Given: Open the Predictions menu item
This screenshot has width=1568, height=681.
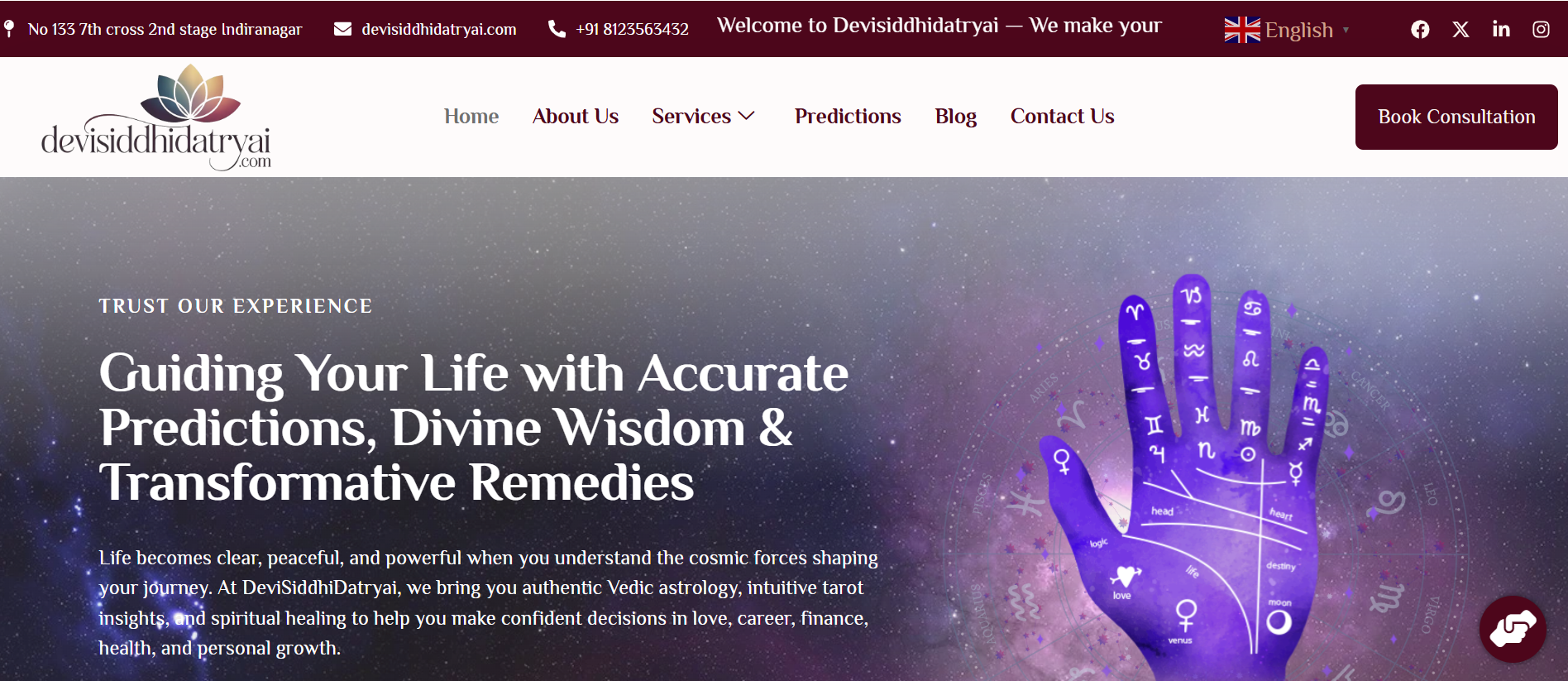Looking at the screenshot, I should [x=848, y=117].
